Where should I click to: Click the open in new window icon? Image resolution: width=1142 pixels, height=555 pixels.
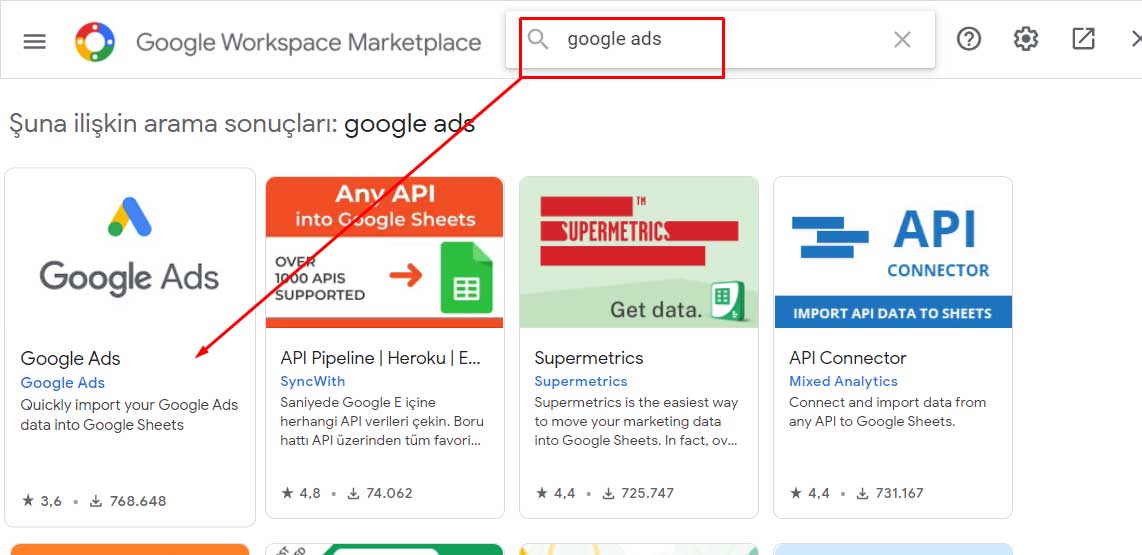tap(1083, 39)
